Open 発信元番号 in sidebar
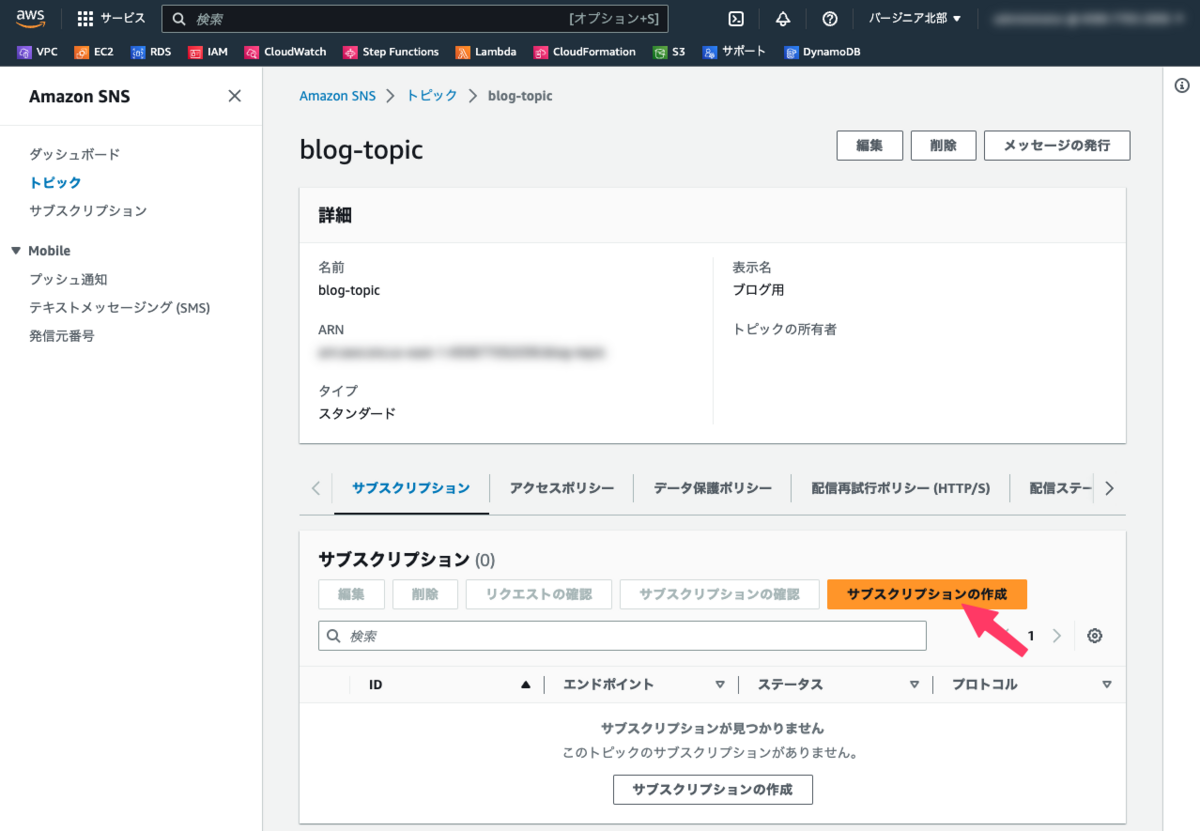The width and height of the screenshot is (1200, 831). tap(62, 336)
